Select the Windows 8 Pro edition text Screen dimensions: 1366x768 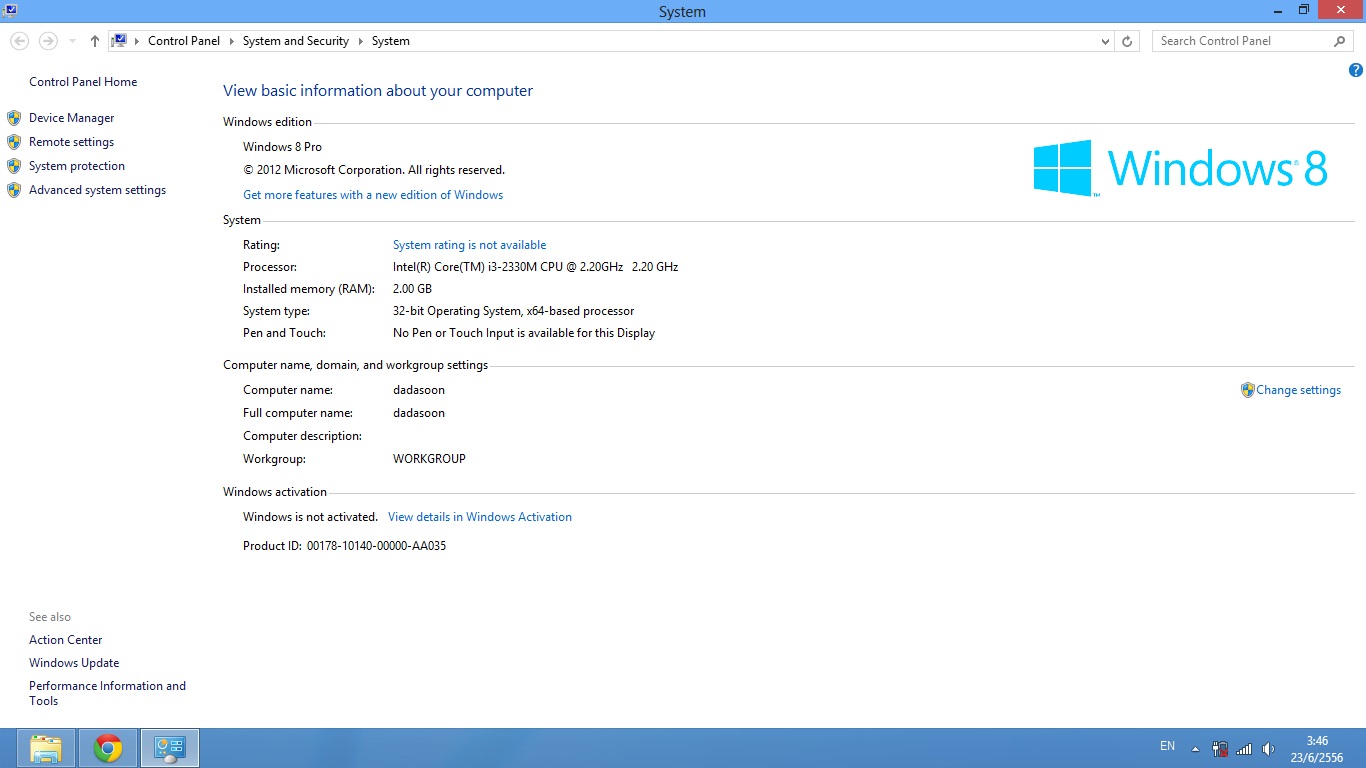point(283,147)
